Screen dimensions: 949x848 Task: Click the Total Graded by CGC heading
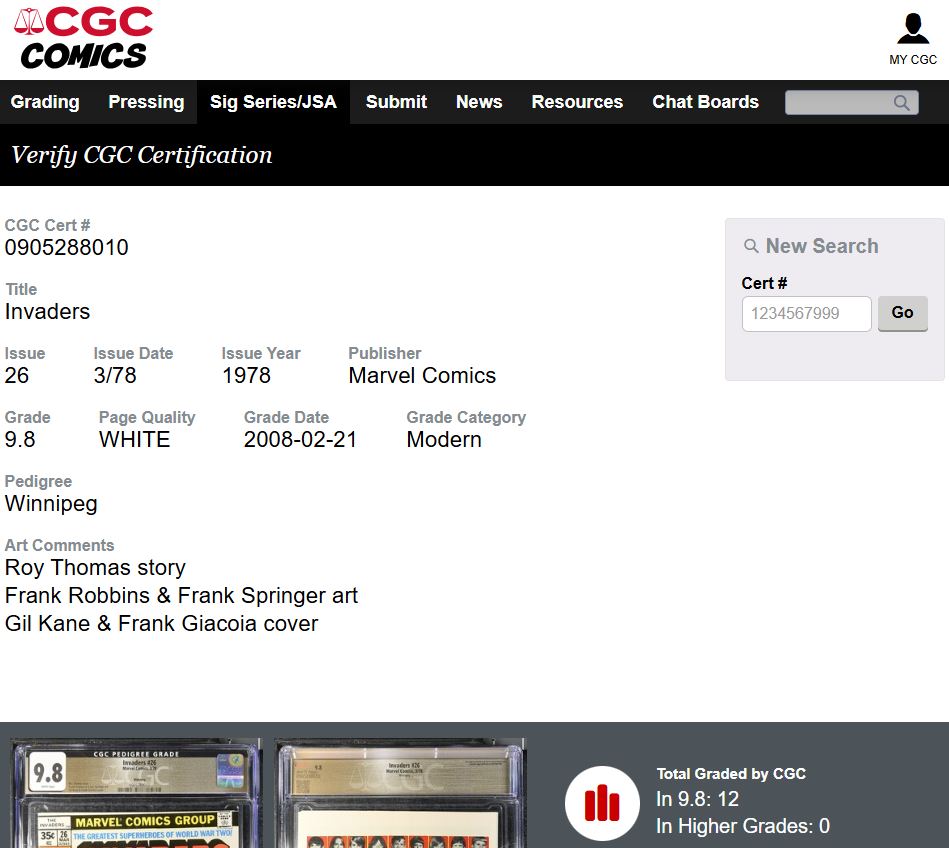coord(731,774)
